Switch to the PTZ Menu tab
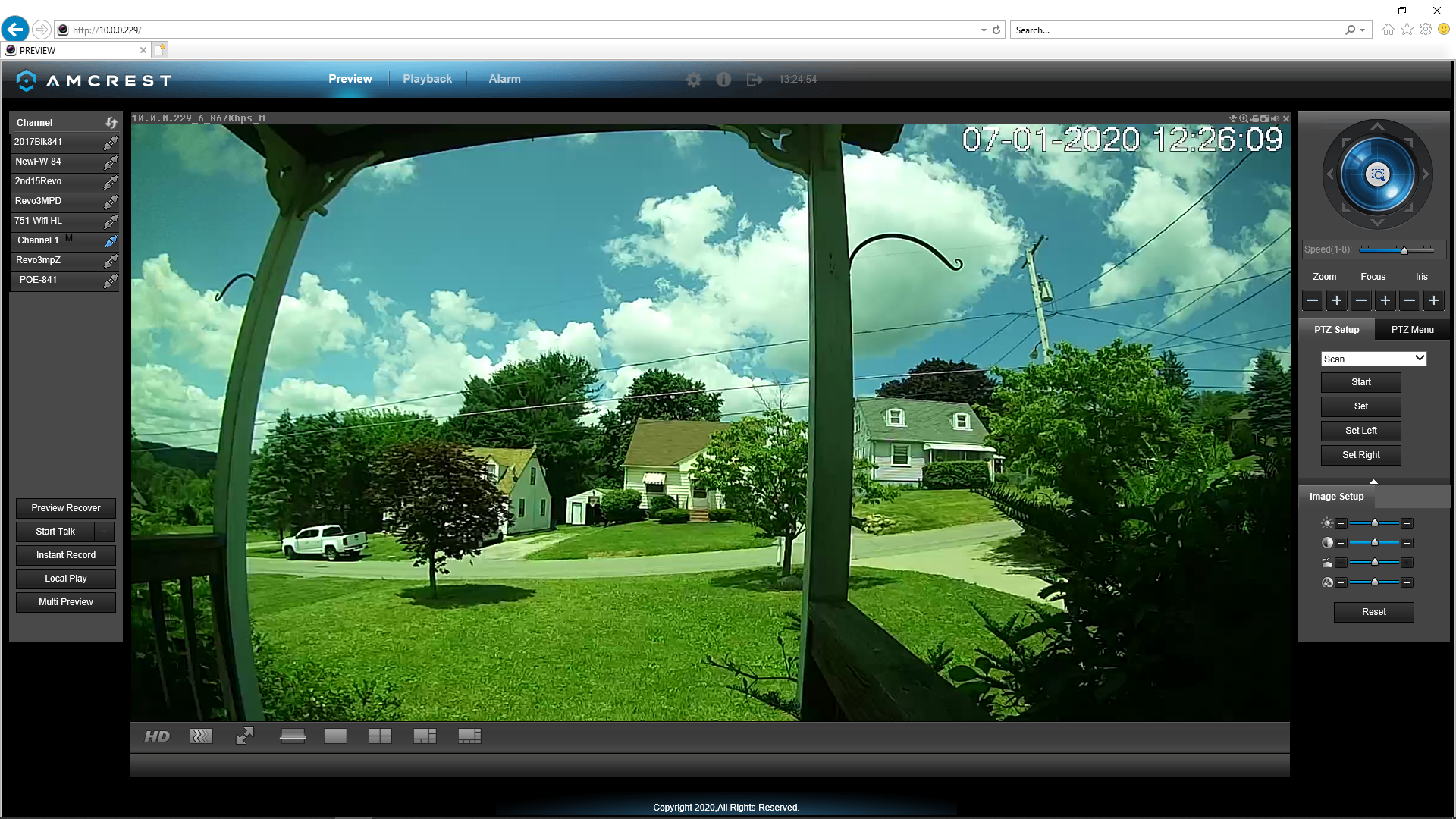1456x819 pixels. [1412, 330]
